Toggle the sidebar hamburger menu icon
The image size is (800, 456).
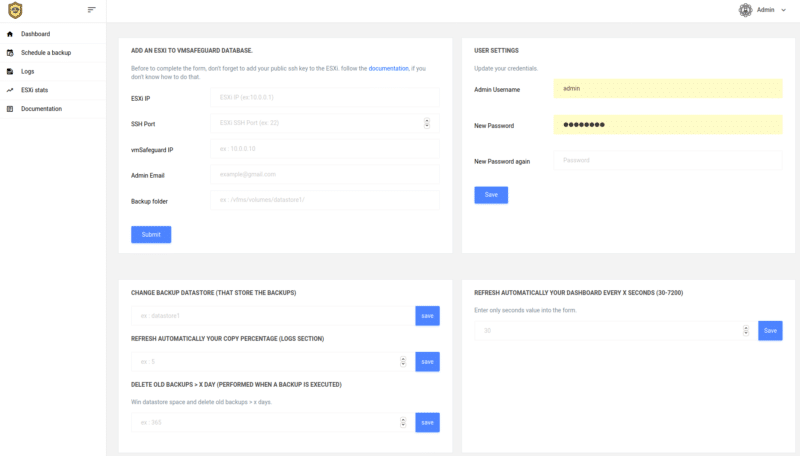pos(92,10)
